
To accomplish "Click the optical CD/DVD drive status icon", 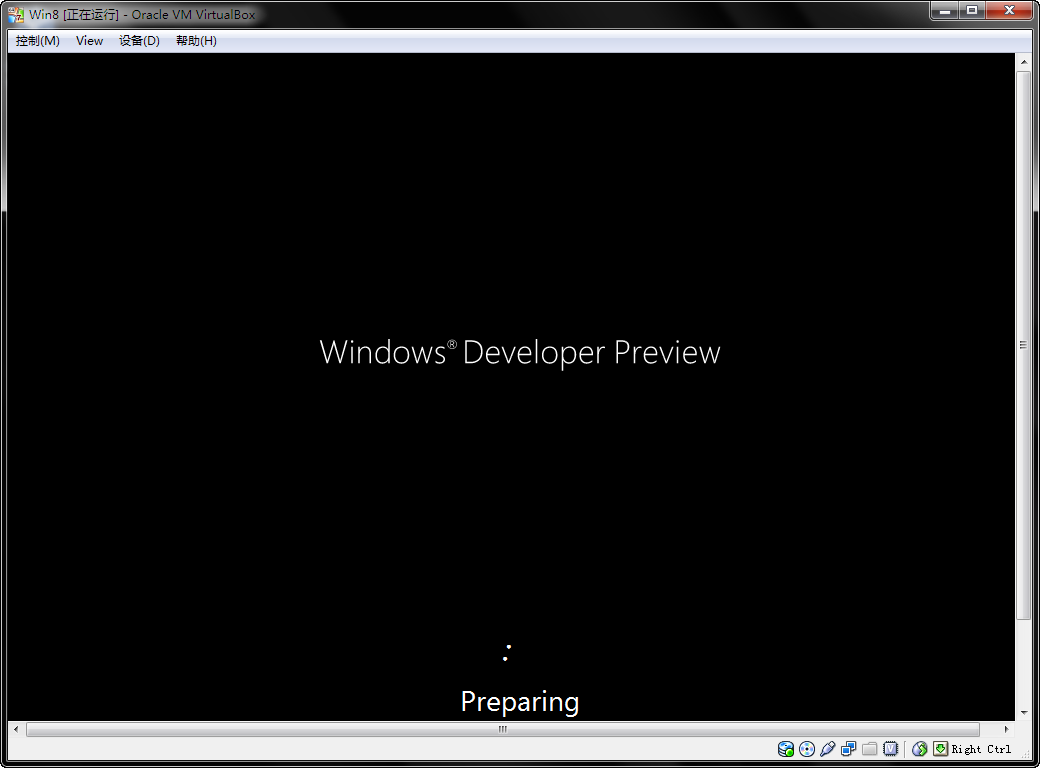I will (x=807, y=749).
